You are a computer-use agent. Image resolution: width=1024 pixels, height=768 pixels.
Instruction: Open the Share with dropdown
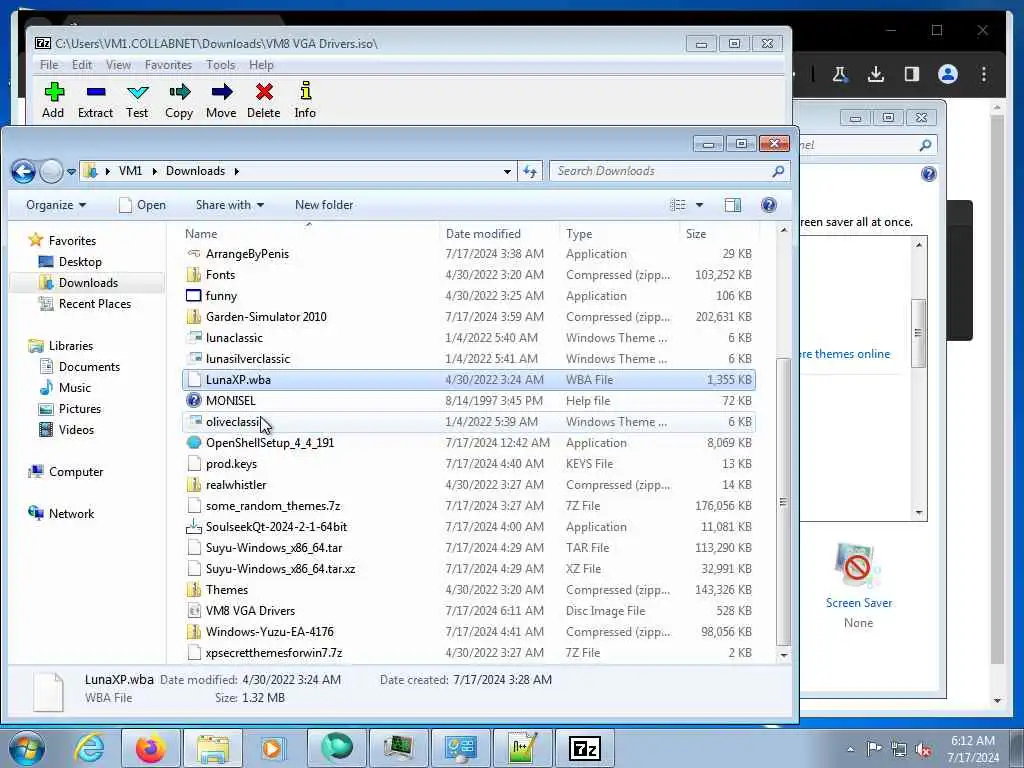(230, 205)
